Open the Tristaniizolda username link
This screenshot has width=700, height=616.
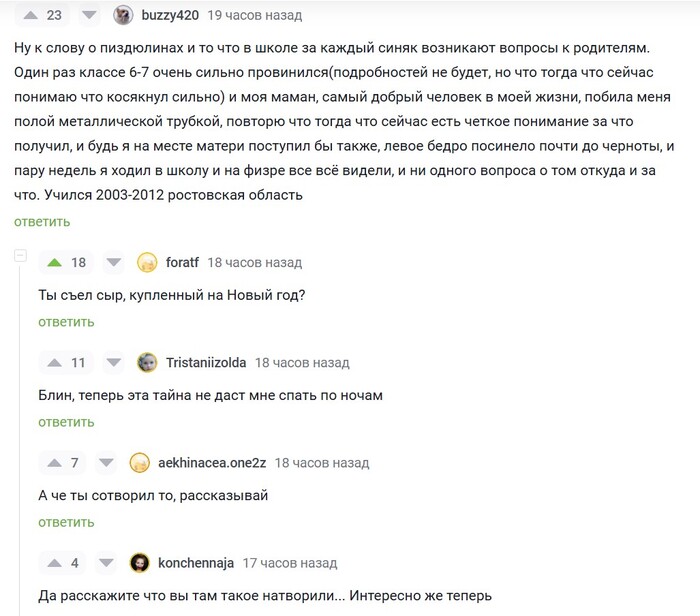pyautogui.click(x=206, y=362)
